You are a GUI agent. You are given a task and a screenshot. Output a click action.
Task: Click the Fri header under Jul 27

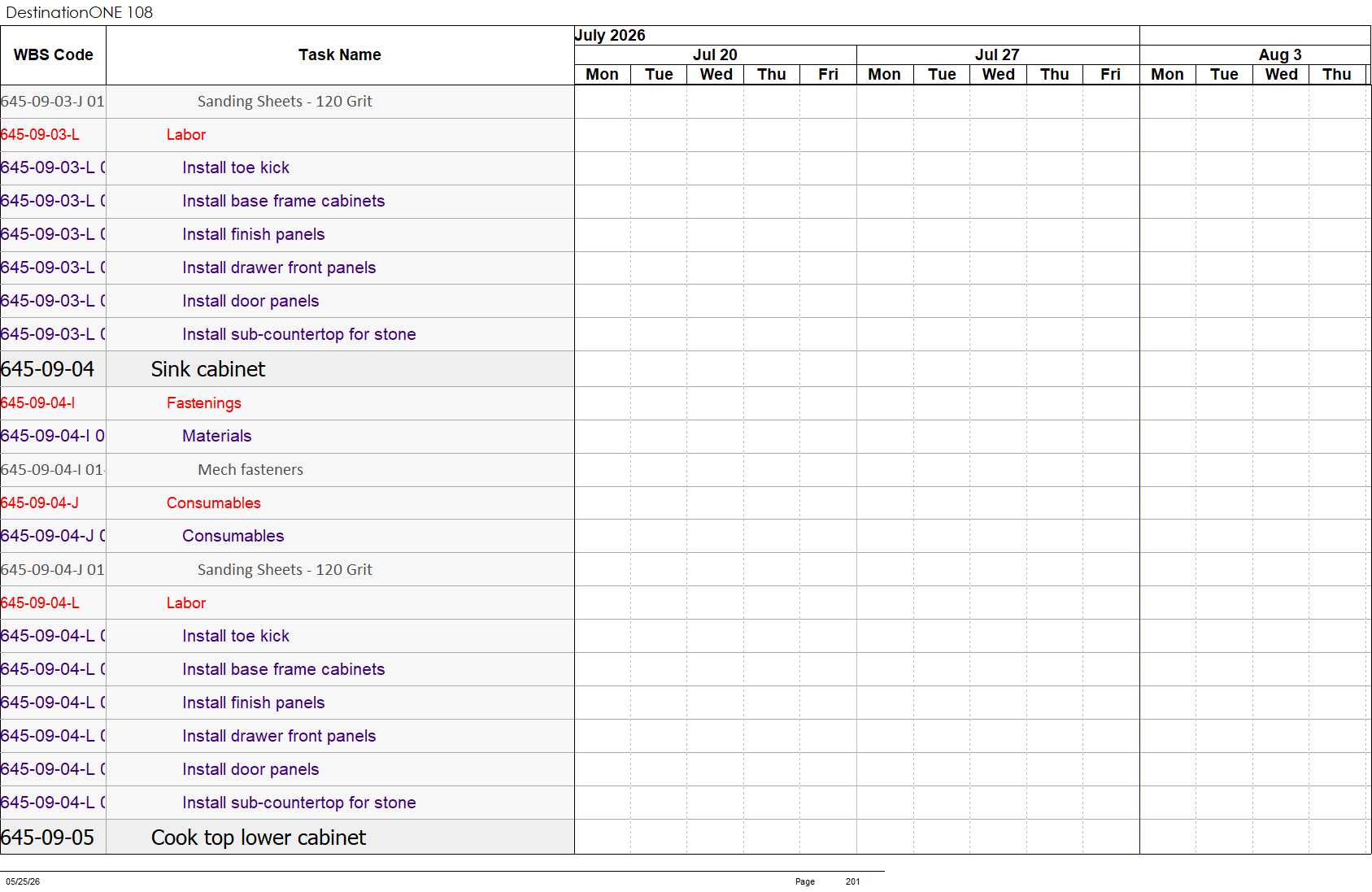pos(1111,75)
